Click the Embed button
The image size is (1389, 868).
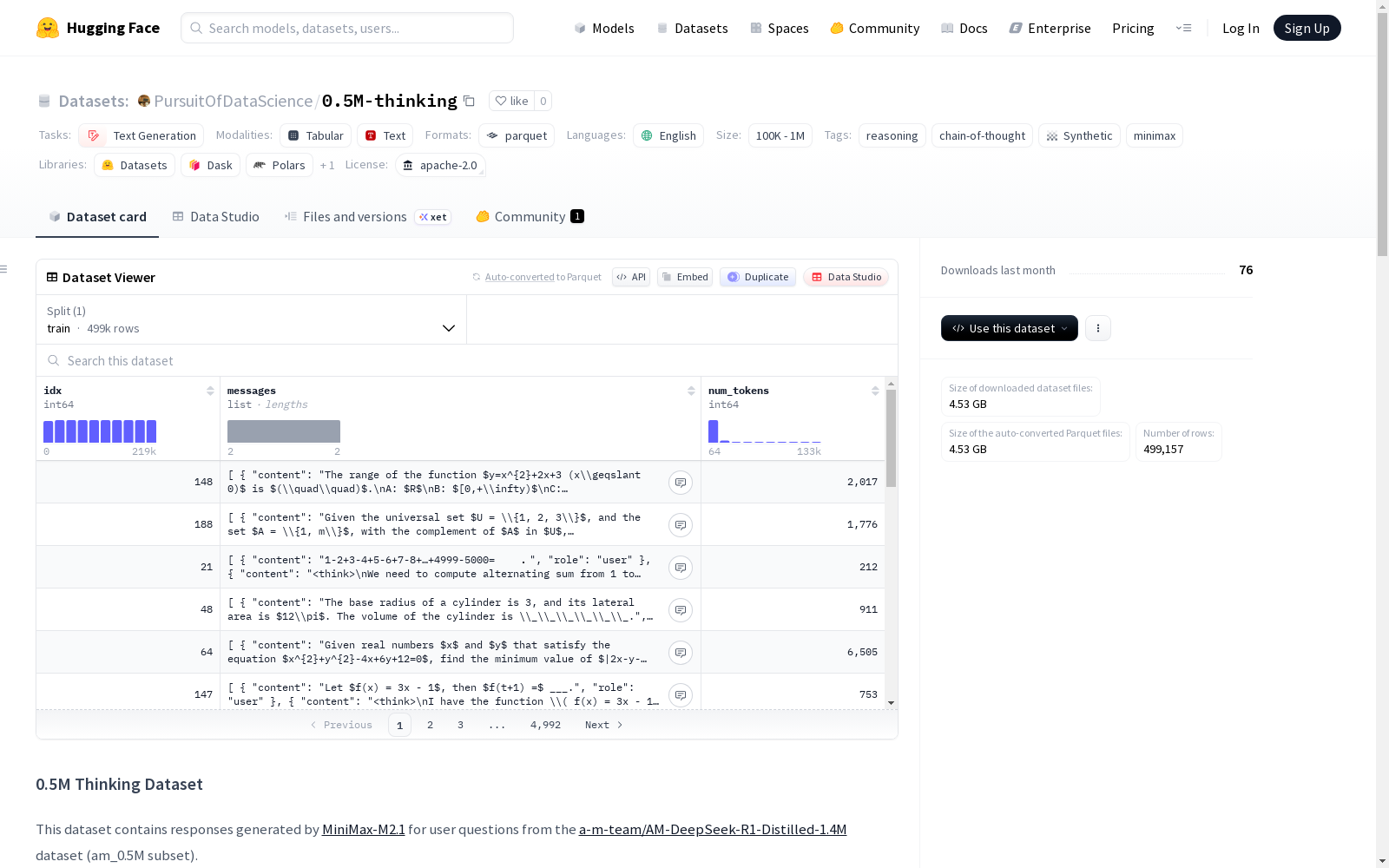point(685,277)
